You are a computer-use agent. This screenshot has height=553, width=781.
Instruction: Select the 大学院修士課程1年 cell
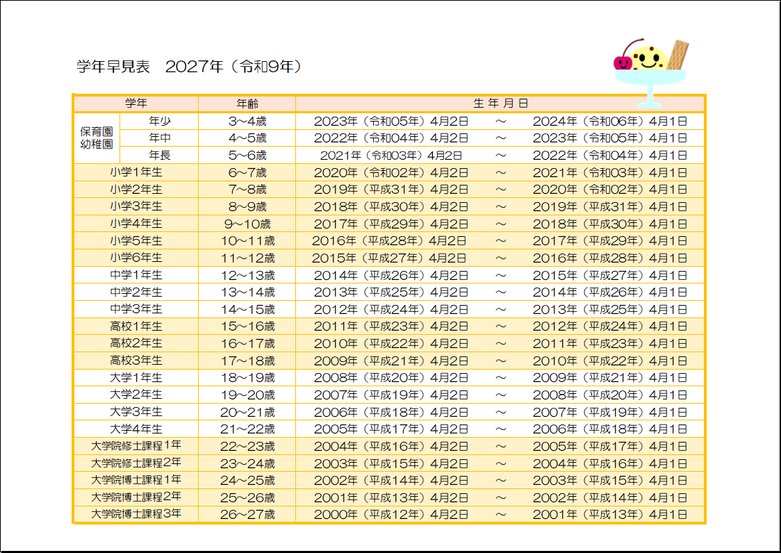[x=136, y=446]
